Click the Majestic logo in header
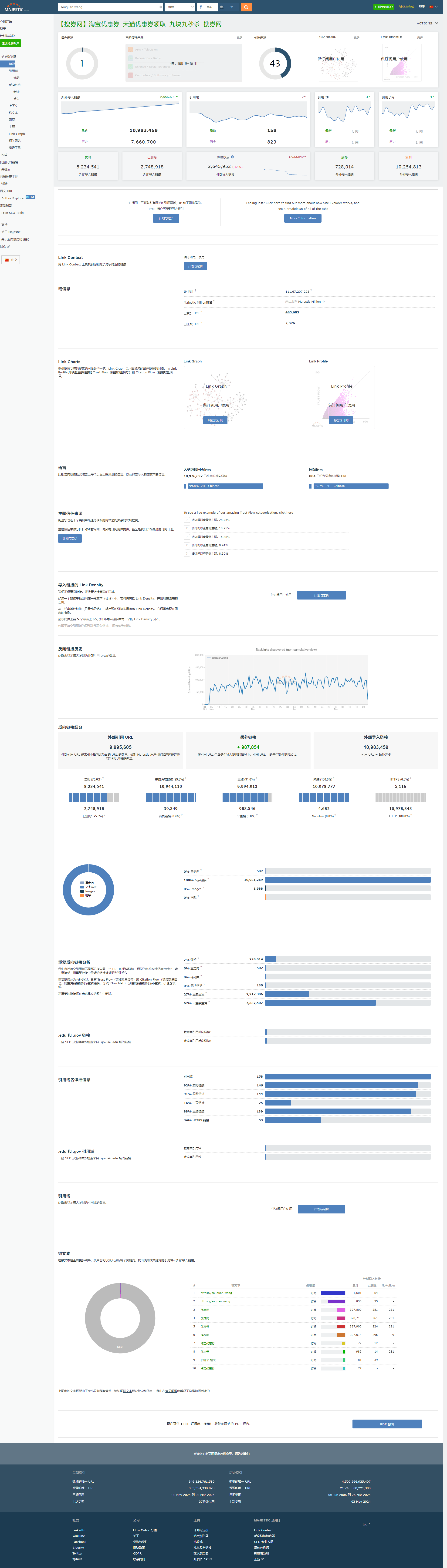The height and width of the screenshot is (1568, 447). coord(17,7)
